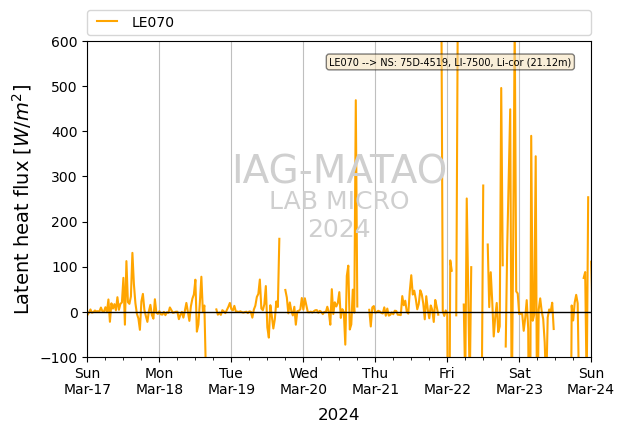The image size is (625, 433).
Task: Click the y-axis tick label 100
Action: pos(64,267)
